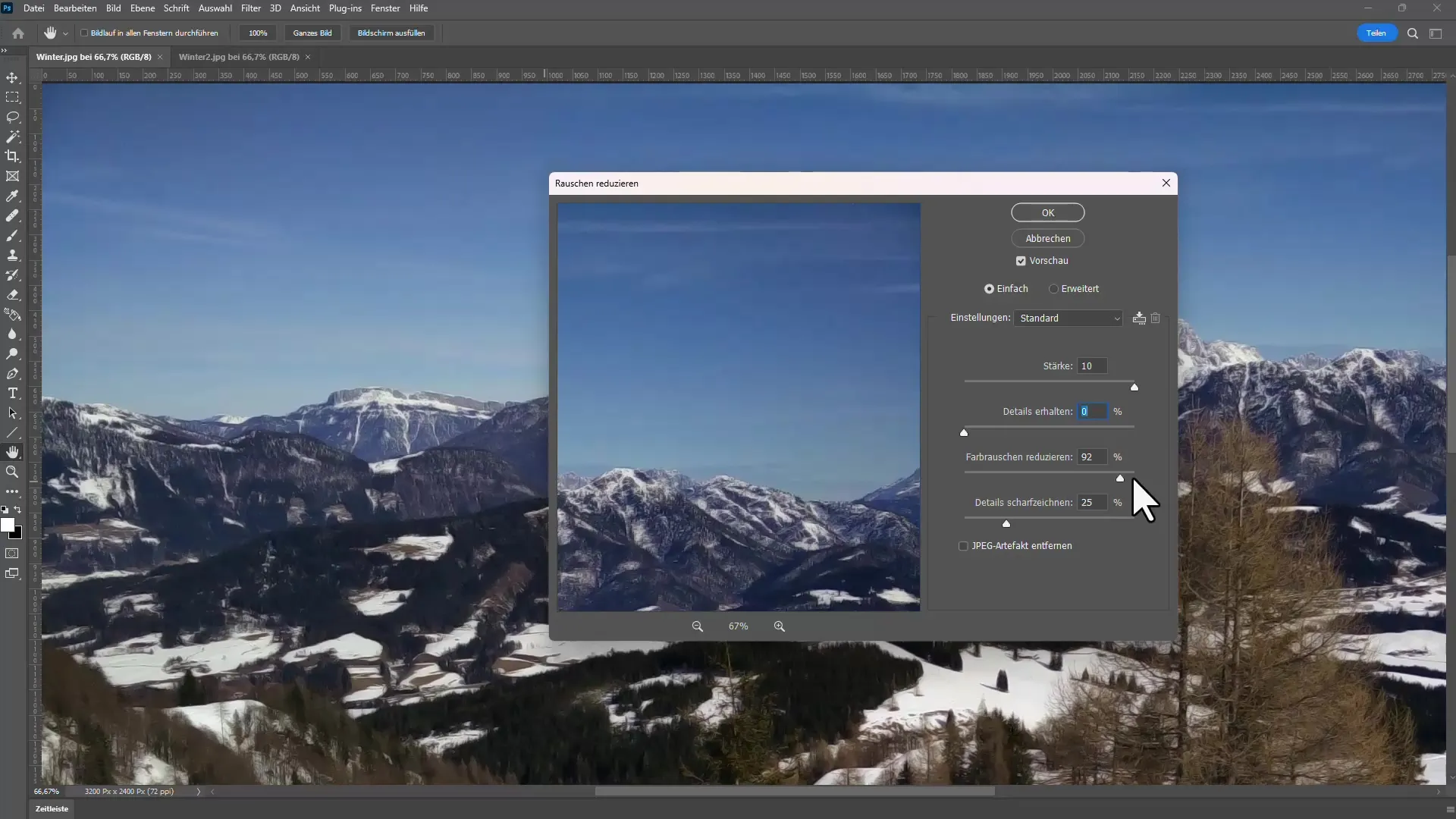Open the Ebene menu
The image size is (1456, 819).
143,8
